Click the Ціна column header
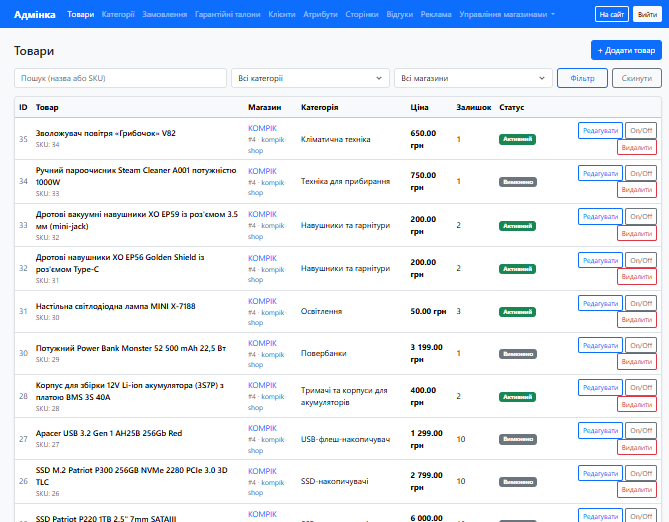669x522 pixels. 419,107
